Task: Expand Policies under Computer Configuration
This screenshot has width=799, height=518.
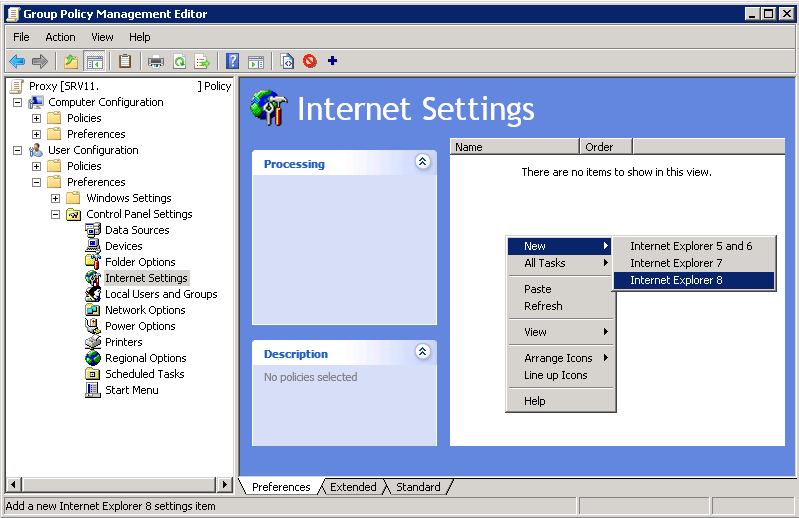Action: coord(36,119)
